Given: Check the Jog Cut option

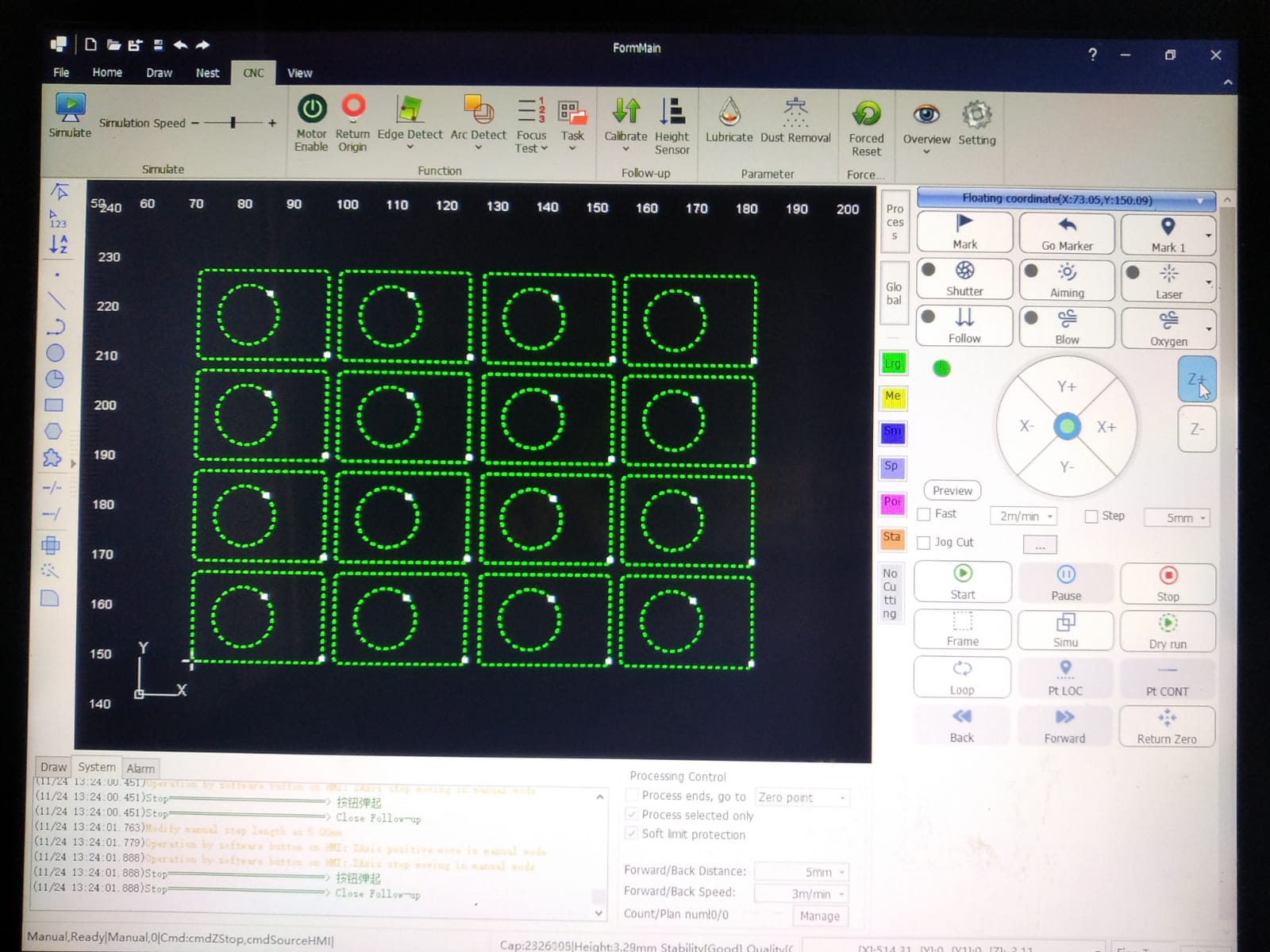Looking at the screenshot, I should 924,543.
